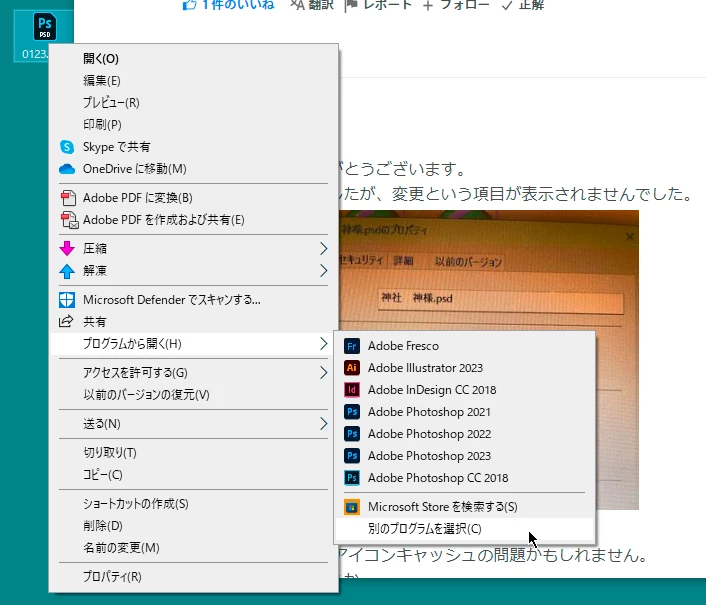Image resolution: width=706 pixels, height=605 pixels.
Task: Expand the 解凍 submenu arrow
Action: [x=323, y=271]
